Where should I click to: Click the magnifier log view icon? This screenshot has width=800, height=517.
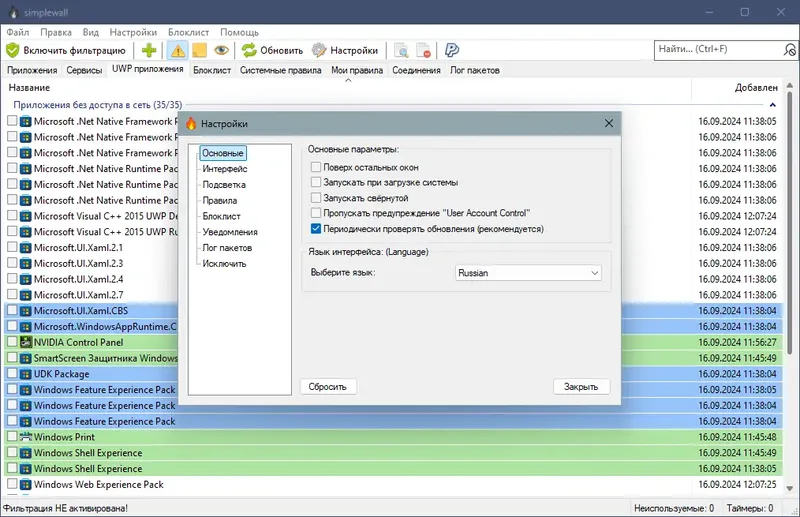click(x=402, y=50)
